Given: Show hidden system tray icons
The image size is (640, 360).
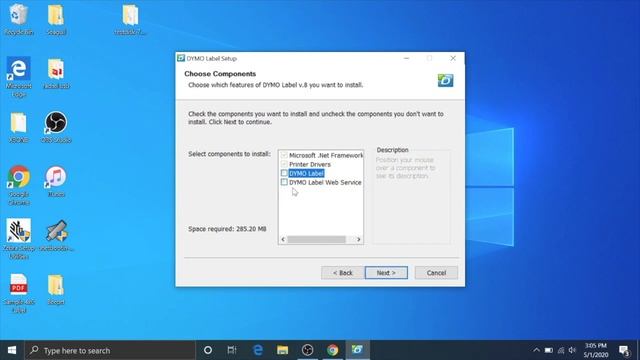Looking at the screenshot, I should click(x=536, y=350).
